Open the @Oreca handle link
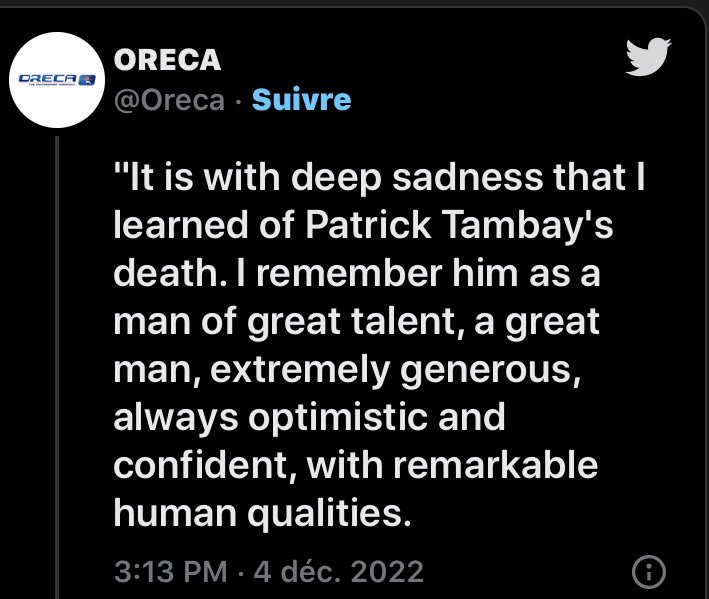This screenshot has height=599, width=709. 171,100
